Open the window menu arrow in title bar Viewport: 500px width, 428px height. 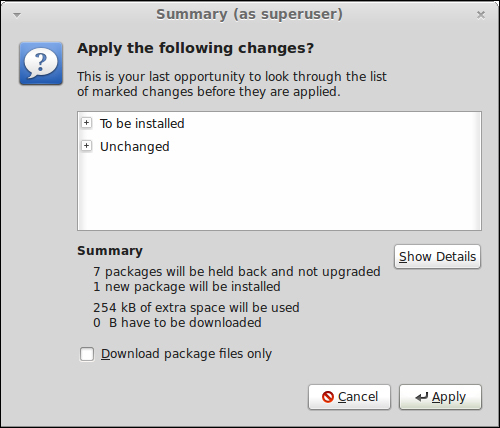(x=17, y=15)
